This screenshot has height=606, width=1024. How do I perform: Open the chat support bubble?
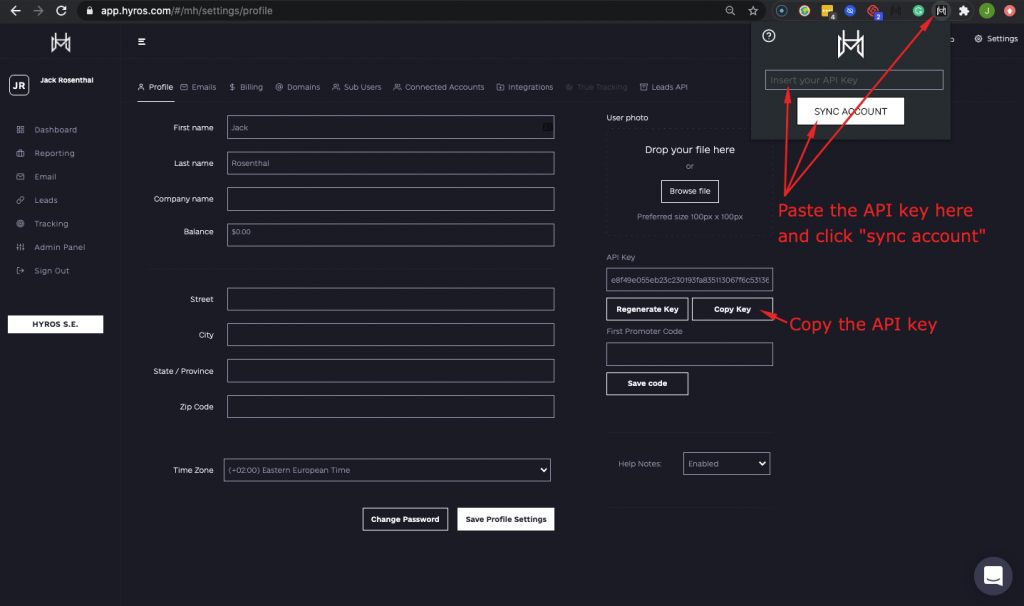tap(993, 576)
